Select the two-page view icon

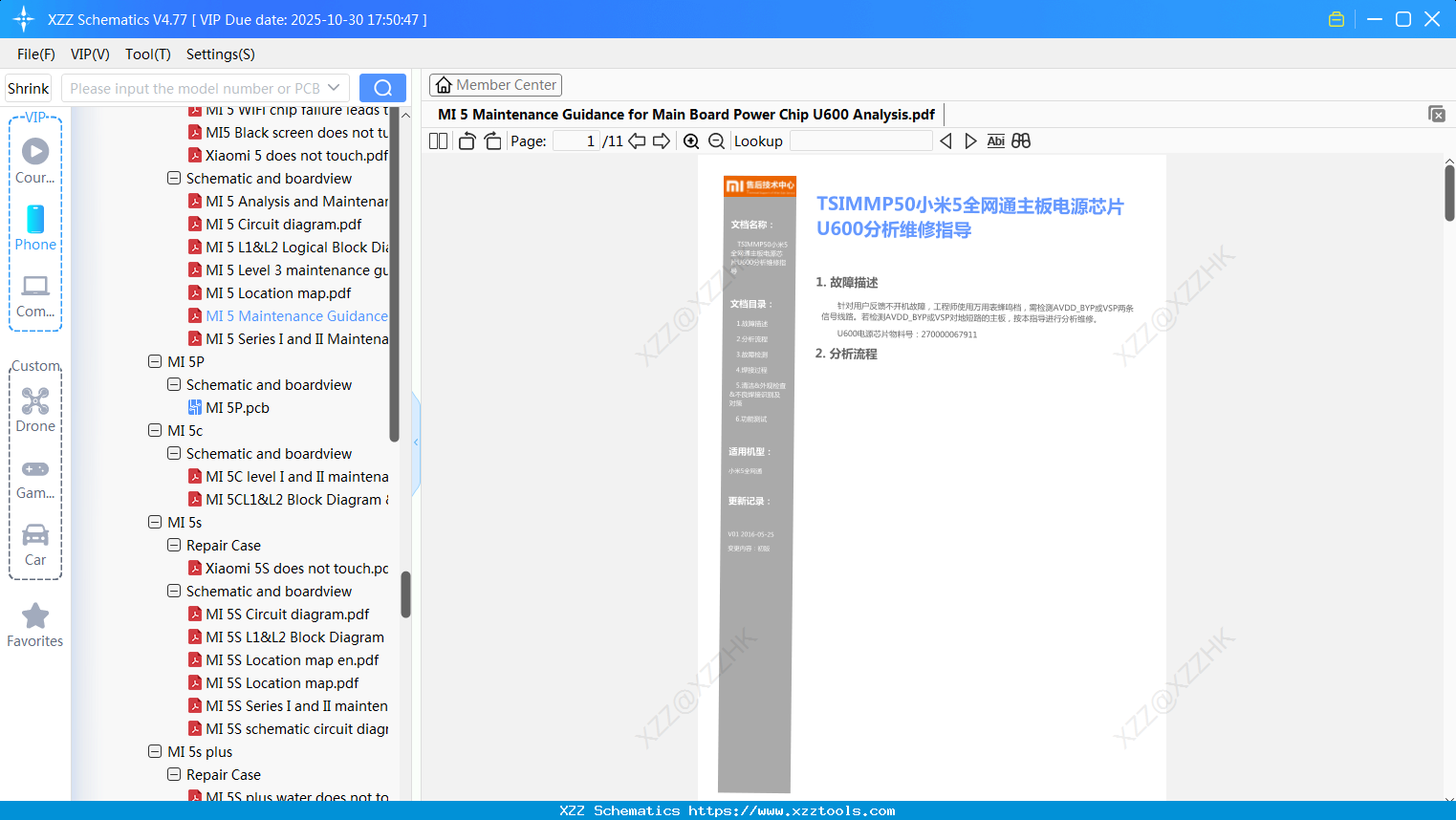tap(437, 140)
